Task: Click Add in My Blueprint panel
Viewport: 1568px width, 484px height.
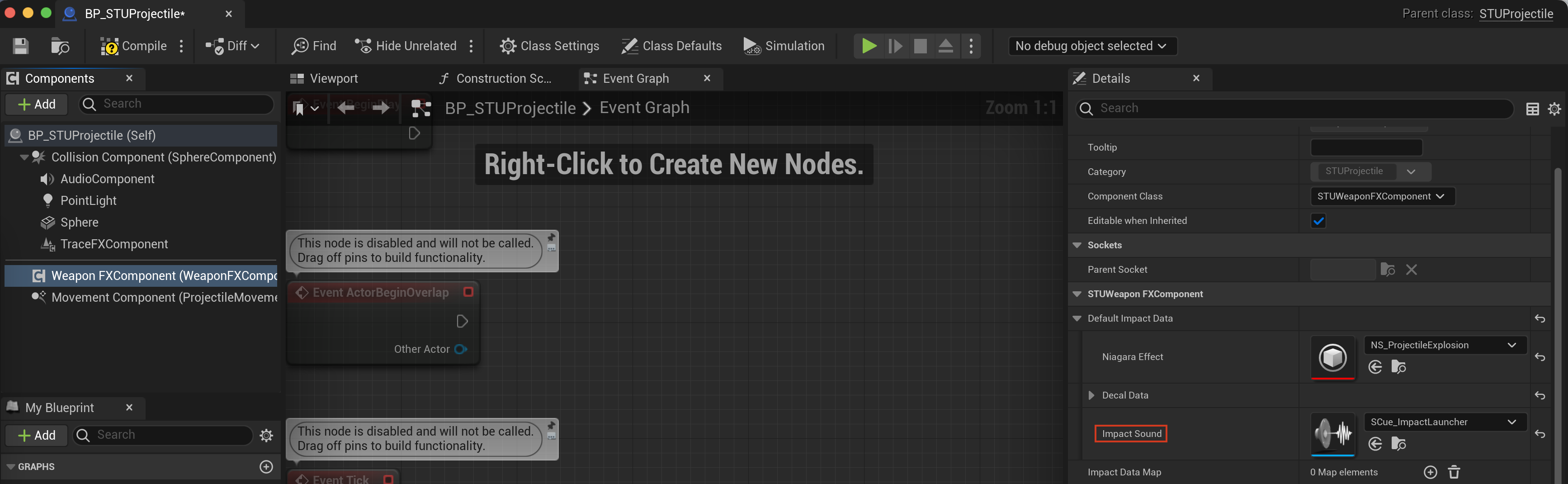Action: pos(37,435)
